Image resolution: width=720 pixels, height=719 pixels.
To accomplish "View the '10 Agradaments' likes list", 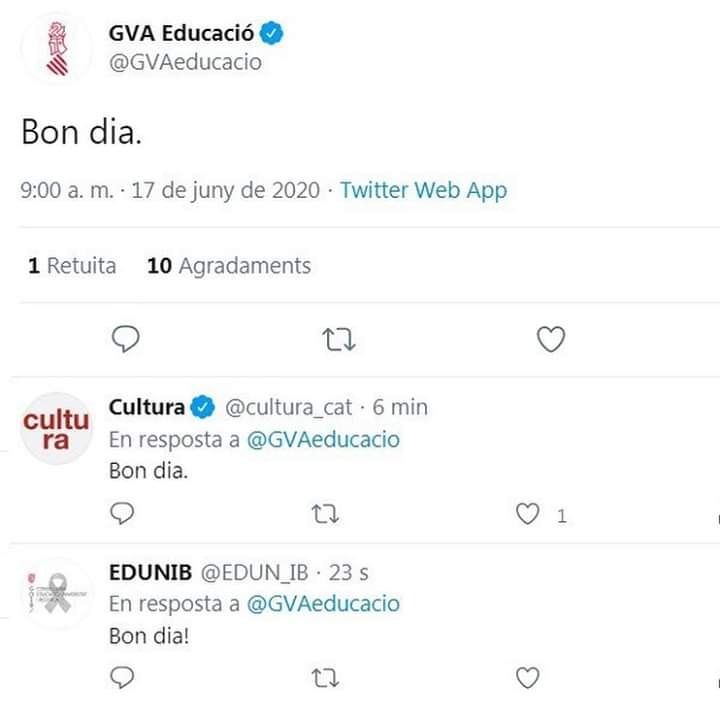I will (229, 266).
